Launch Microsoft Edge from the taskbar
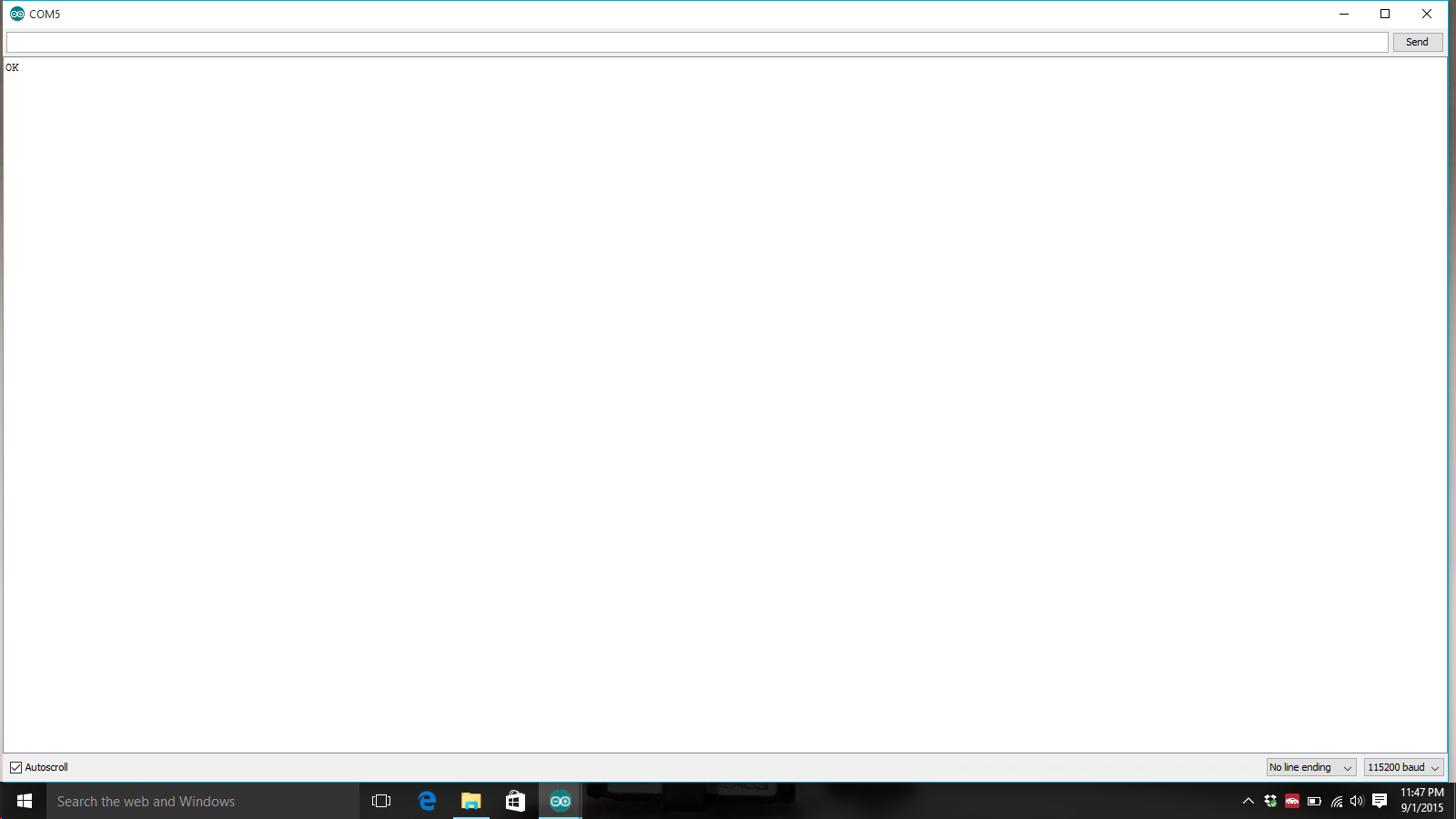This screenshot has width=1456, height=819. pyautogui.click(x=426, y=801)
